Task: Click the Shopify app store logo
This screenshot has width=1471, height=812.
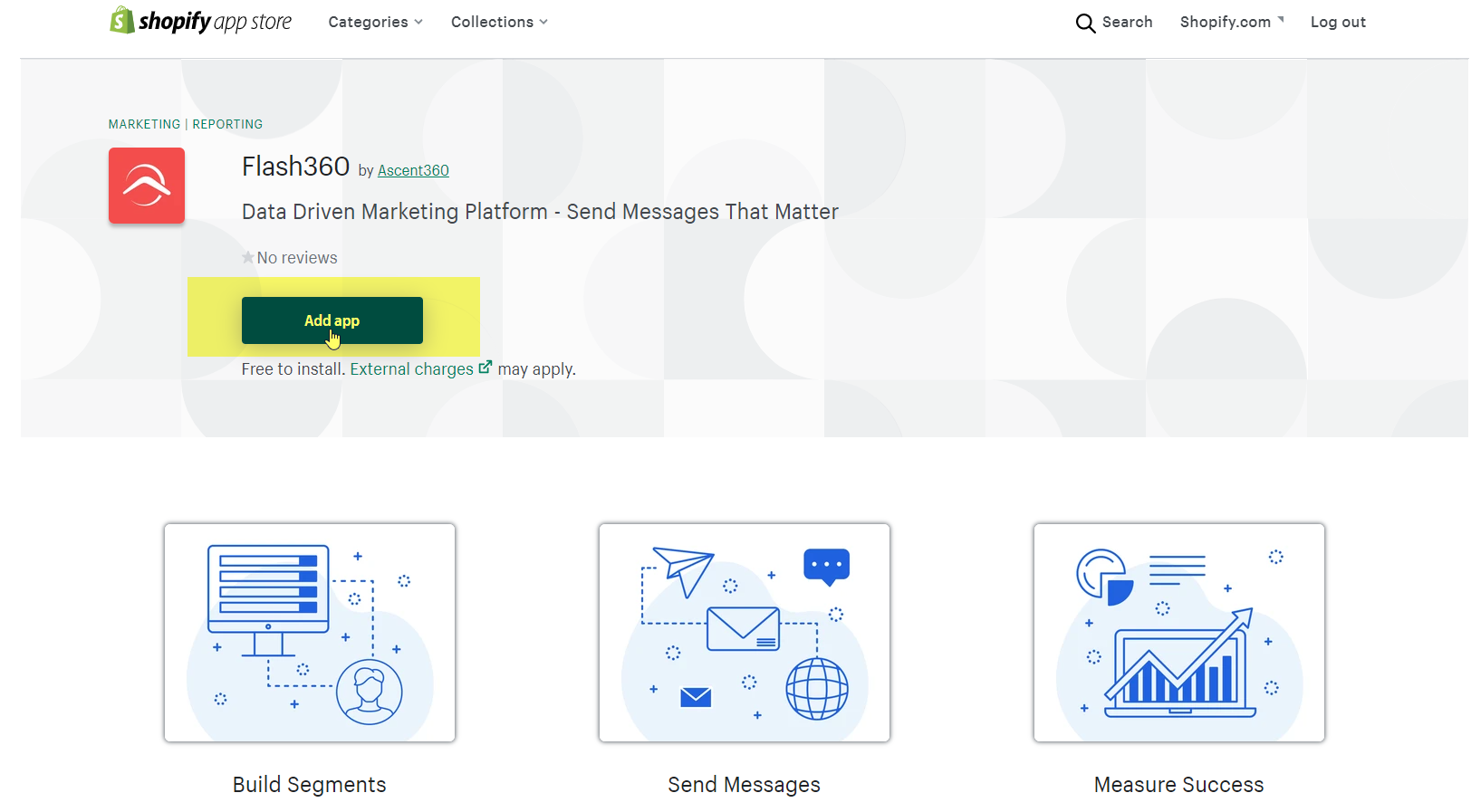Action: point(200,21)
